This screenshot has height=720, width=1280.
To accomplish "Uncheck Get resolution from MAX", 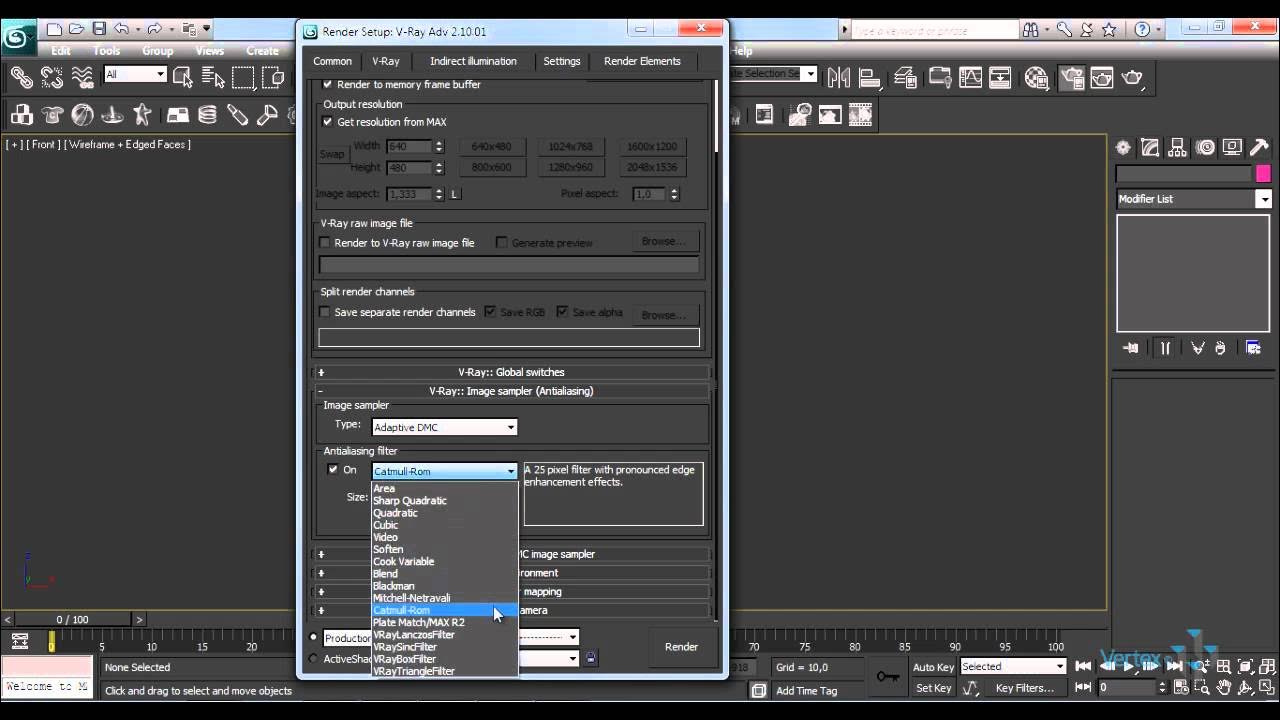I will tap(327, 122).
